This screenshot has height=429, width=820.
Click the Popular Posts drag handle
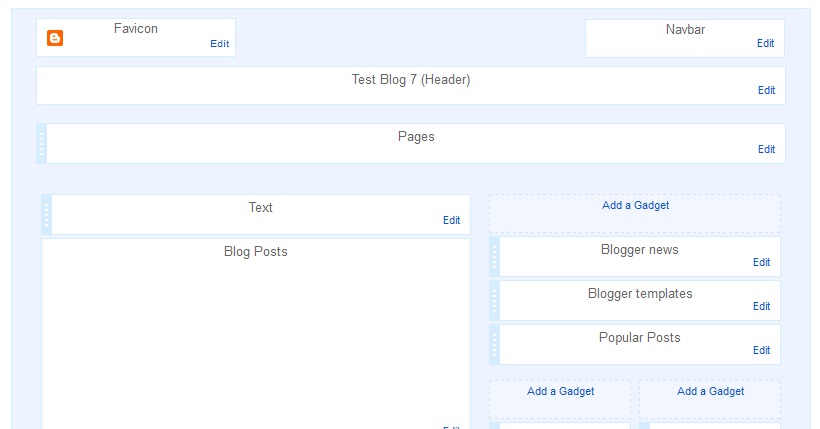click(494, 344)
